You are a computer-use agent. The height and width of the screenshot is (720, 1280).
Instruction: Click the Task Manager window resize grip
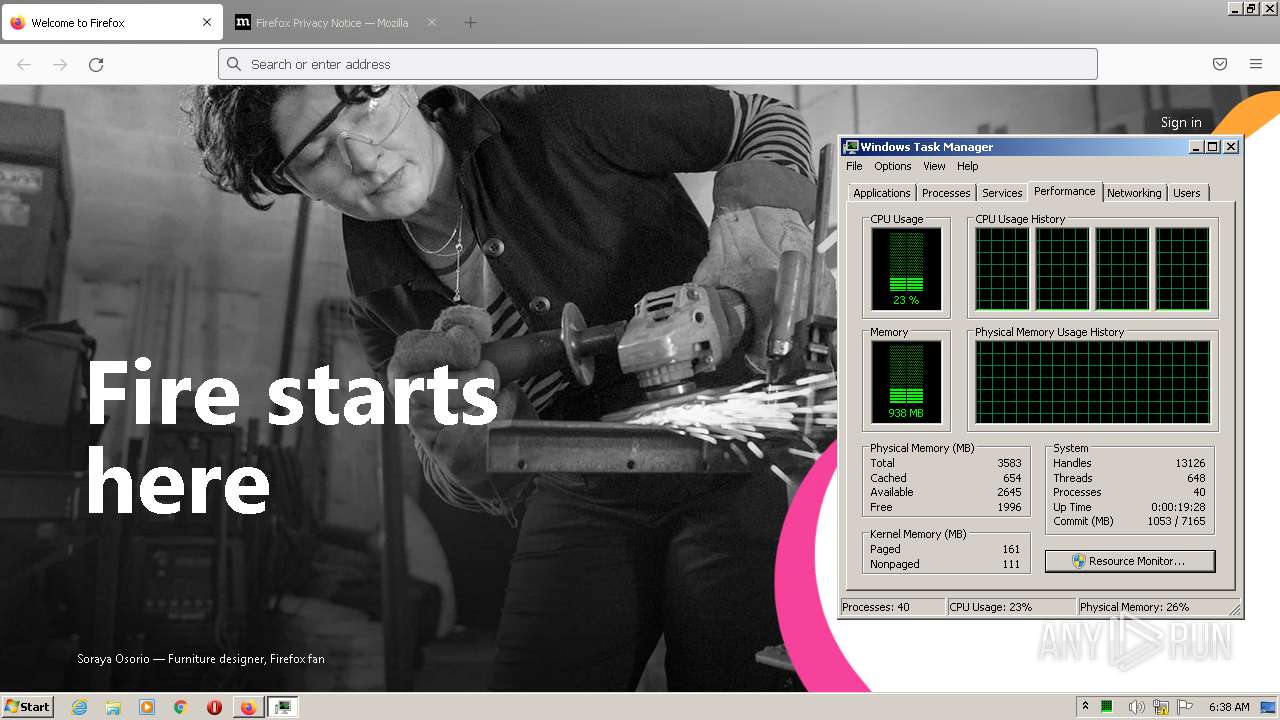click(x=1235, y=608)
